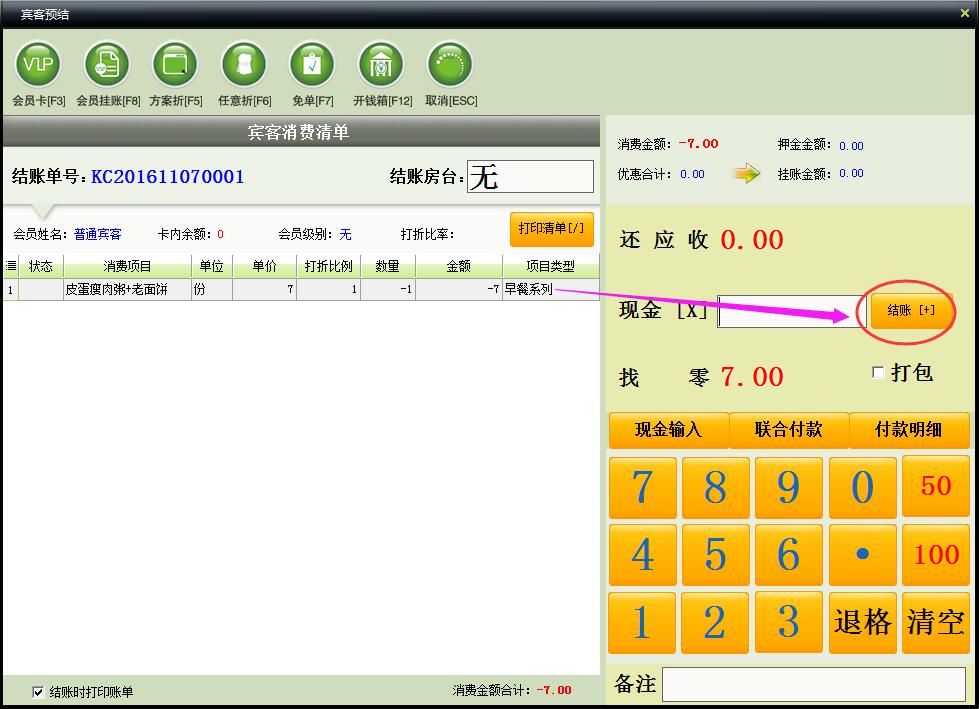Tap keypad digit 3
This screenshot has height=709, width=979.
789,622
